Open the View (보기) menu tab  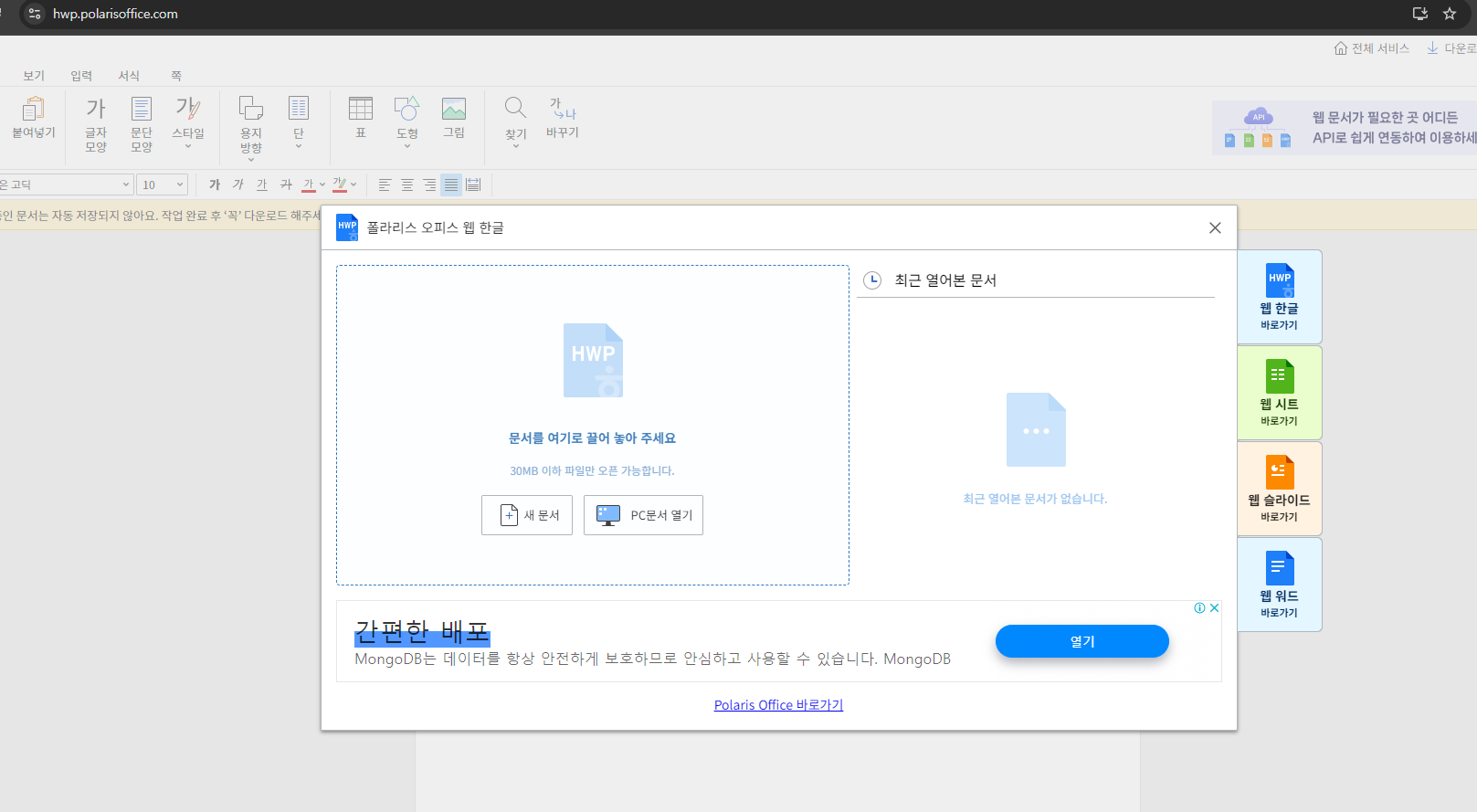(34, 76)
